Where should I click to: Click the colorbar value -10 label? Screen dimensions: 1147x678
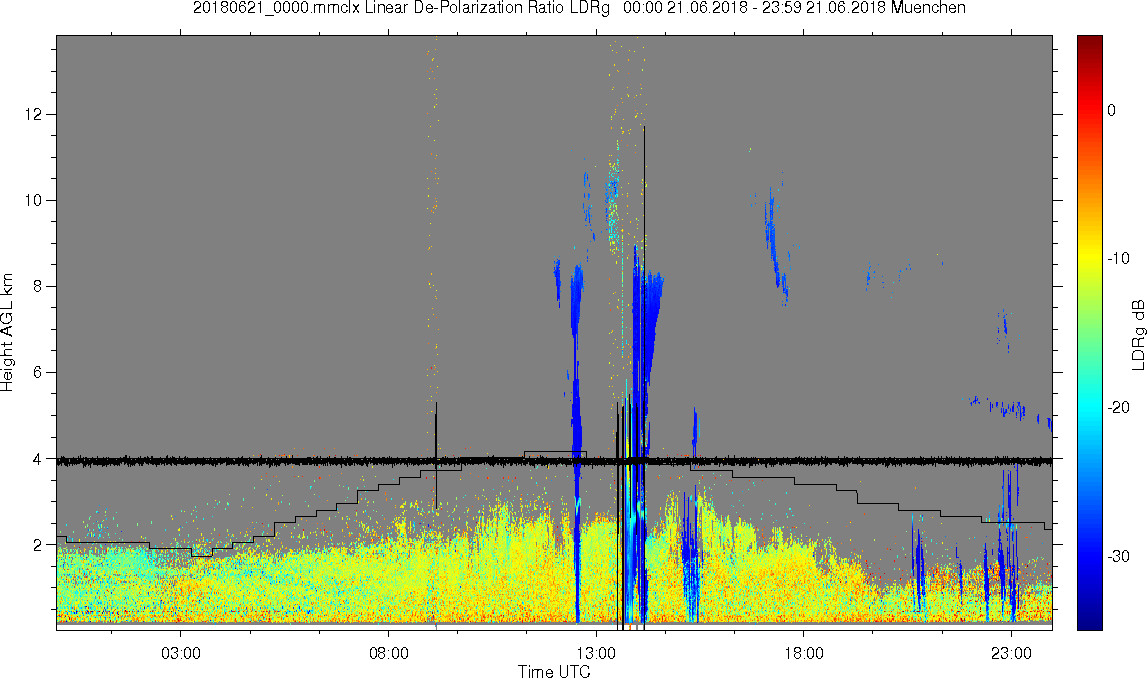click(1118, 258)
